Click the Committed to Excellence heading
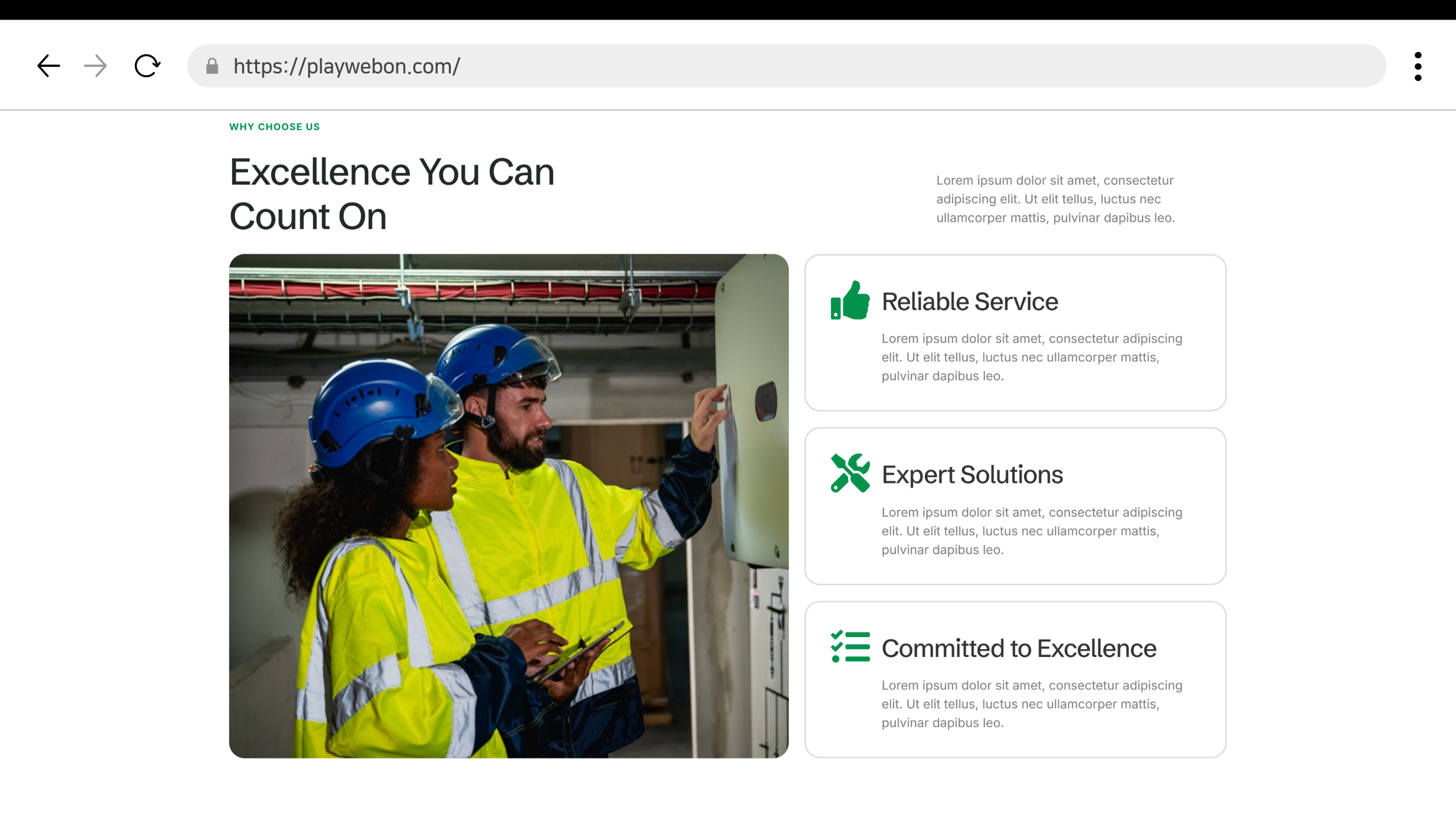Image resolution: width=1456 pixels, height=819 pixels. 1018,648
